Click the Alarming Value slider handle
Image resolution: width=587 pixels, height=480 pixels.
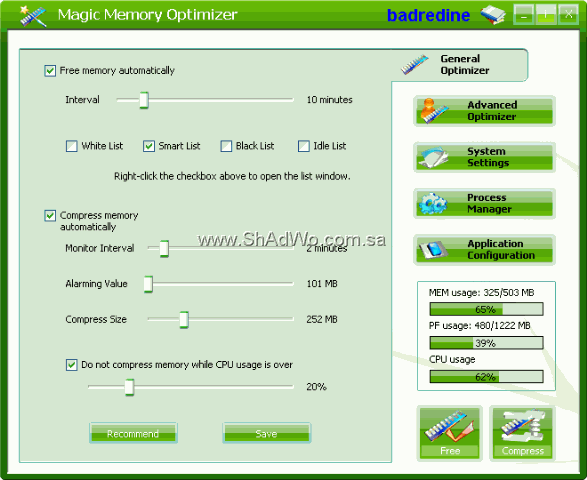(x=148, y=284)
